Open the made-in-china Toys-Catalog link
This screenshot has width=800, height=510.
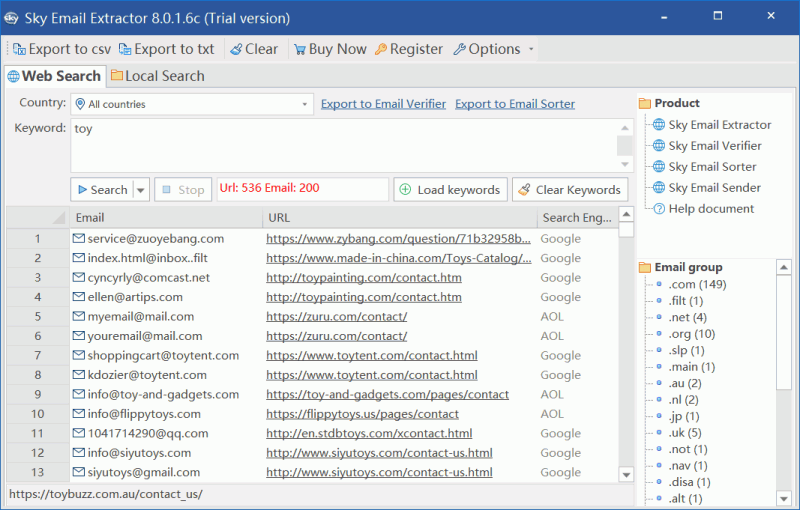tap(398, 258)
